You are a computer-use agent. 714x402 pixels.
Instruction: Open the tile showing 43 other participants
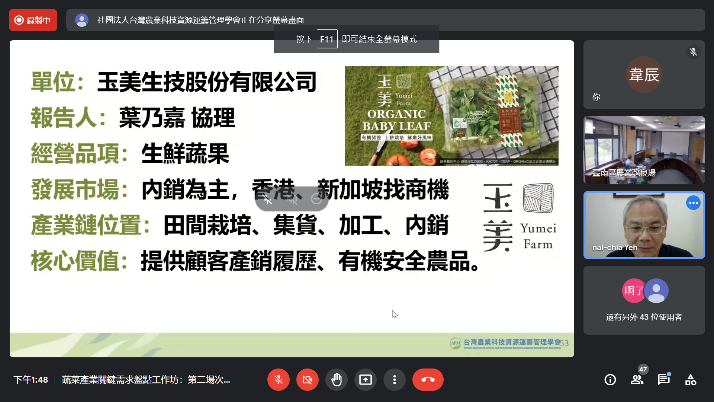tap(643, 299)
